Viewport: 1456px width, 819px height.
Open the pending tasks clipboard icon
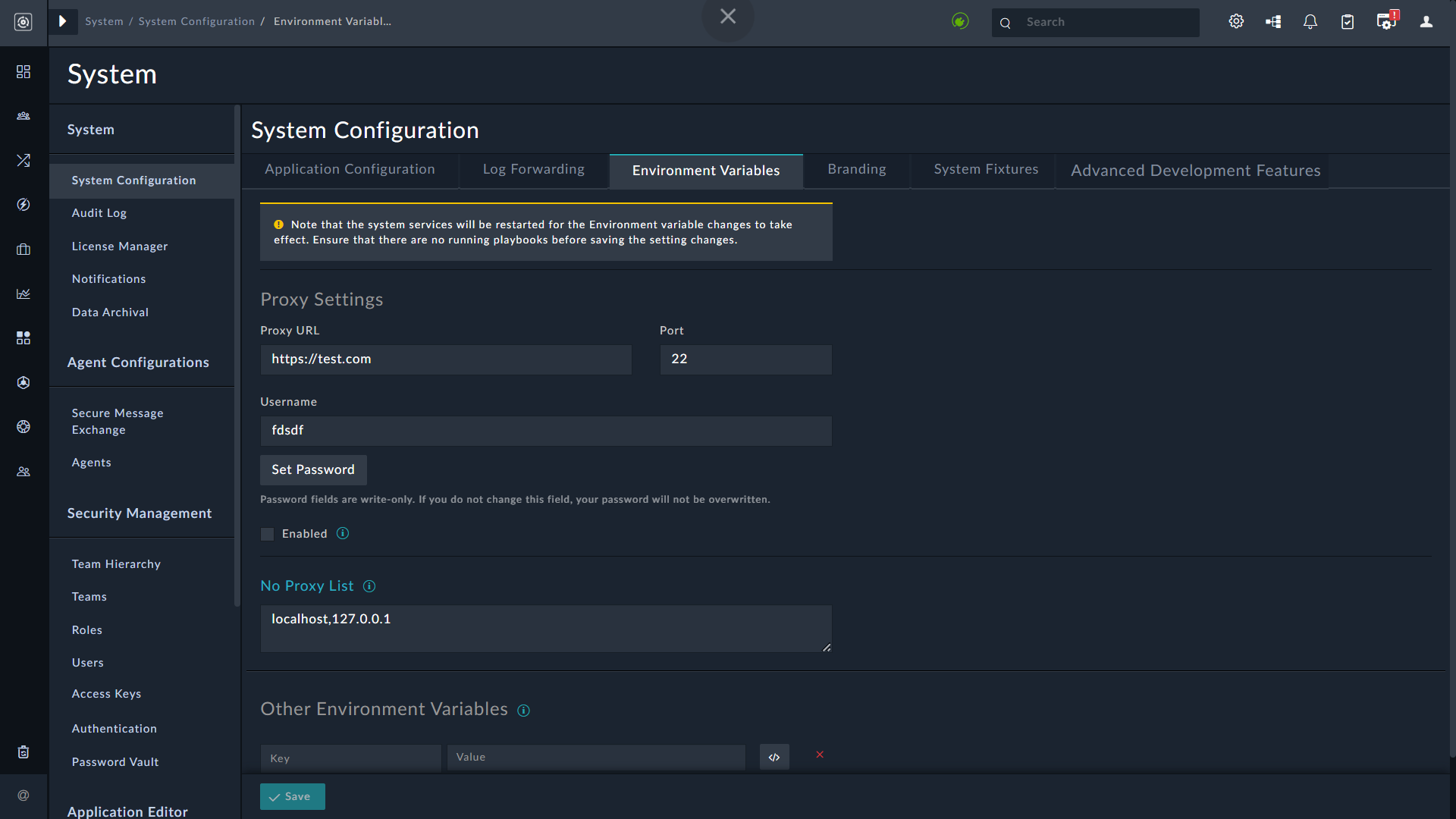(1348, 22)
